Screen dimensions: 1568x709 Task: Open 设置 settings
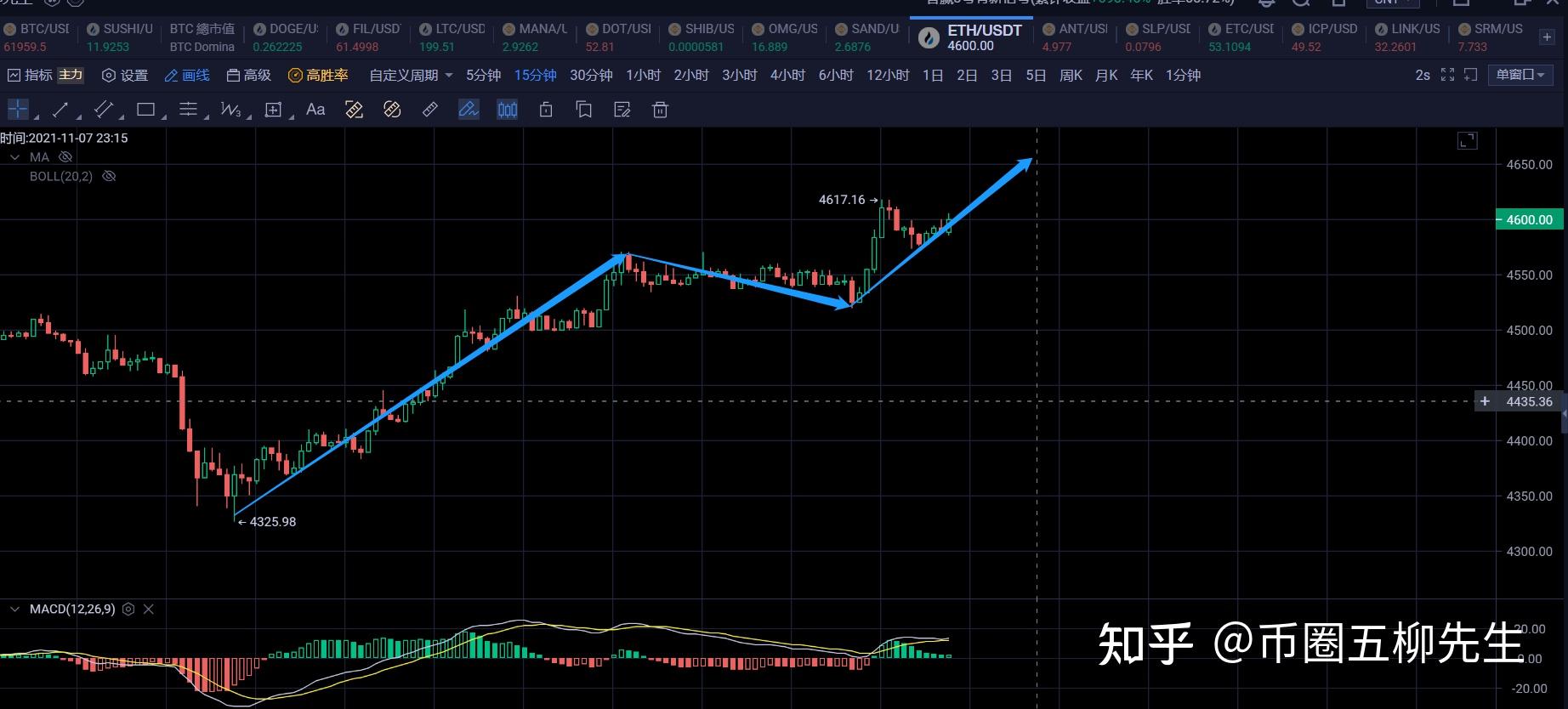tap(125, 75)
